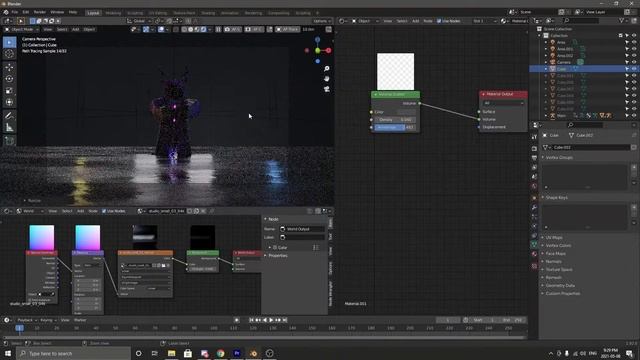Expand the UV Maps panel

pos(554,238)
